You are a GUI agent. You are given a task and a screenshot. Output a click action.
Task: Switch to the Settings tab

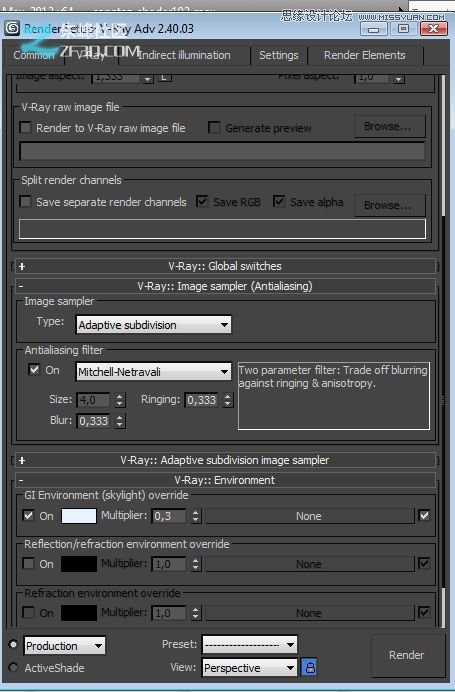pyautogui.click(x=278, y=55)
